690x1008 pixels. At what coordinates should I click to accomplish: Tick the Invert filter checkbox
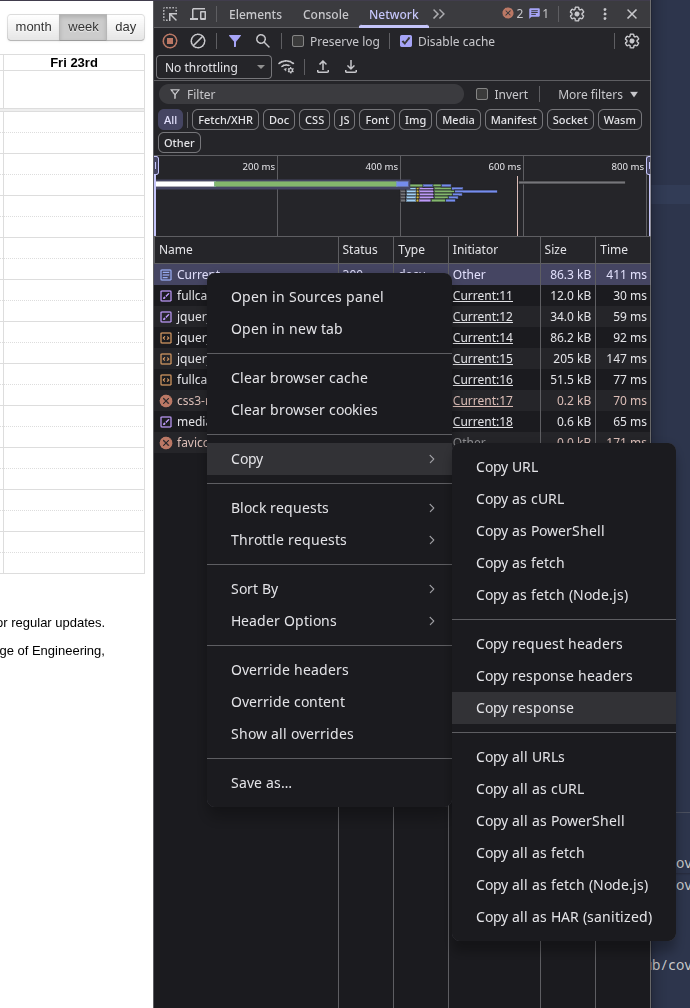point(482,94)
